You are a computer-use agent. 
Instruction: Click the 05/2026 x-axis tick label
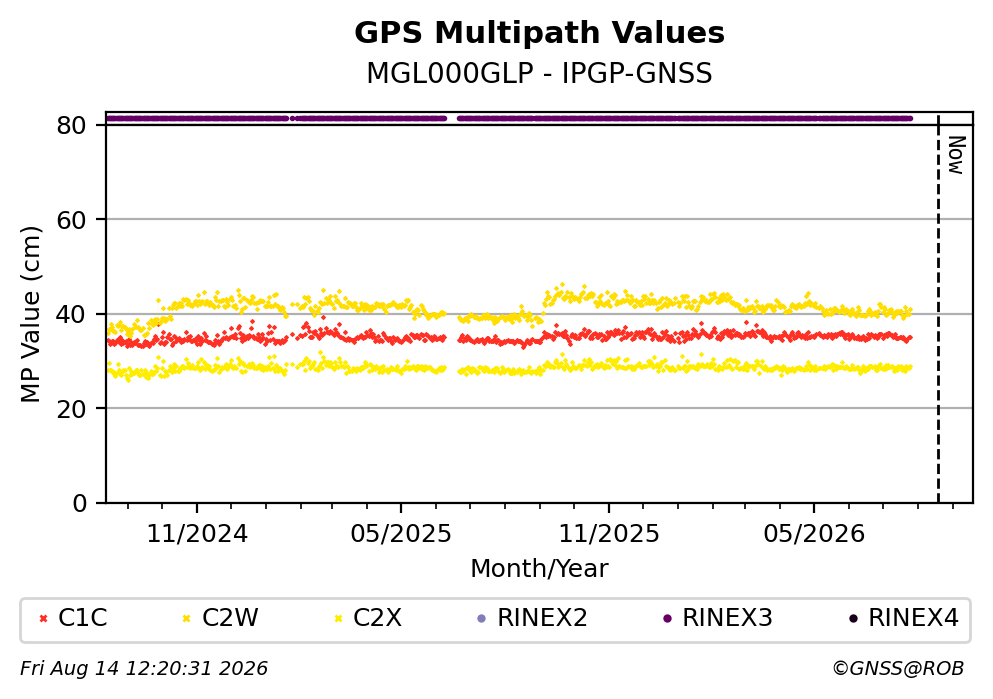814,534
